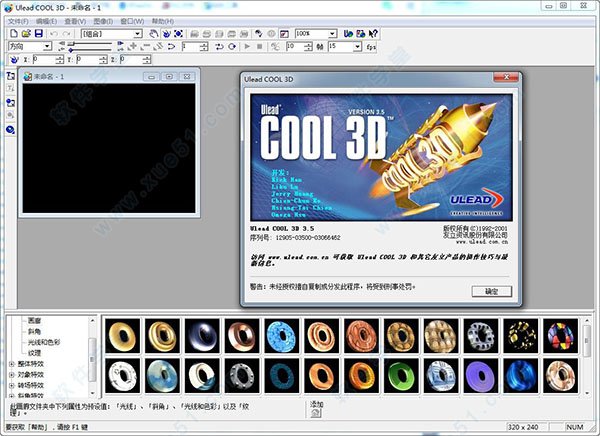Viewport: 600px width, 436px height.
Task: Open the 帮助(H) menu
Action: click(163, 21)
